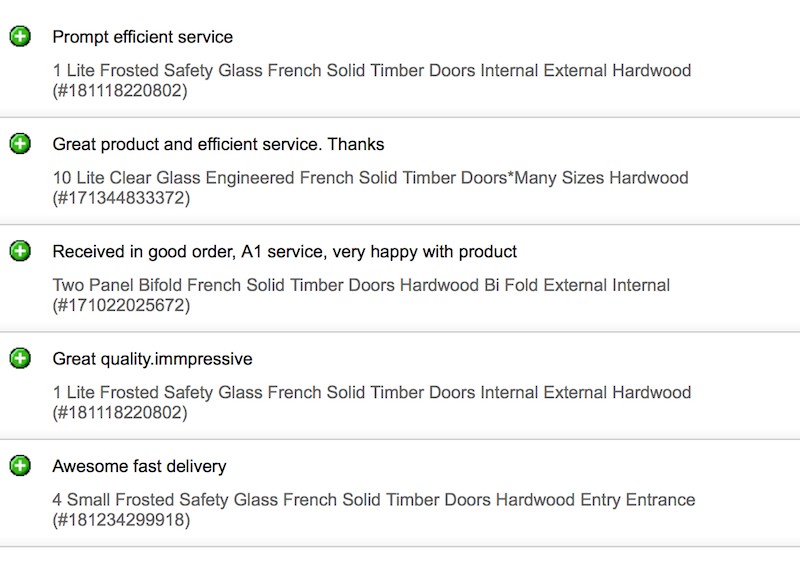Open the Two Panel Bifold French doors item
The height and width of the screenshot is (562, 800).
point(361,285)
